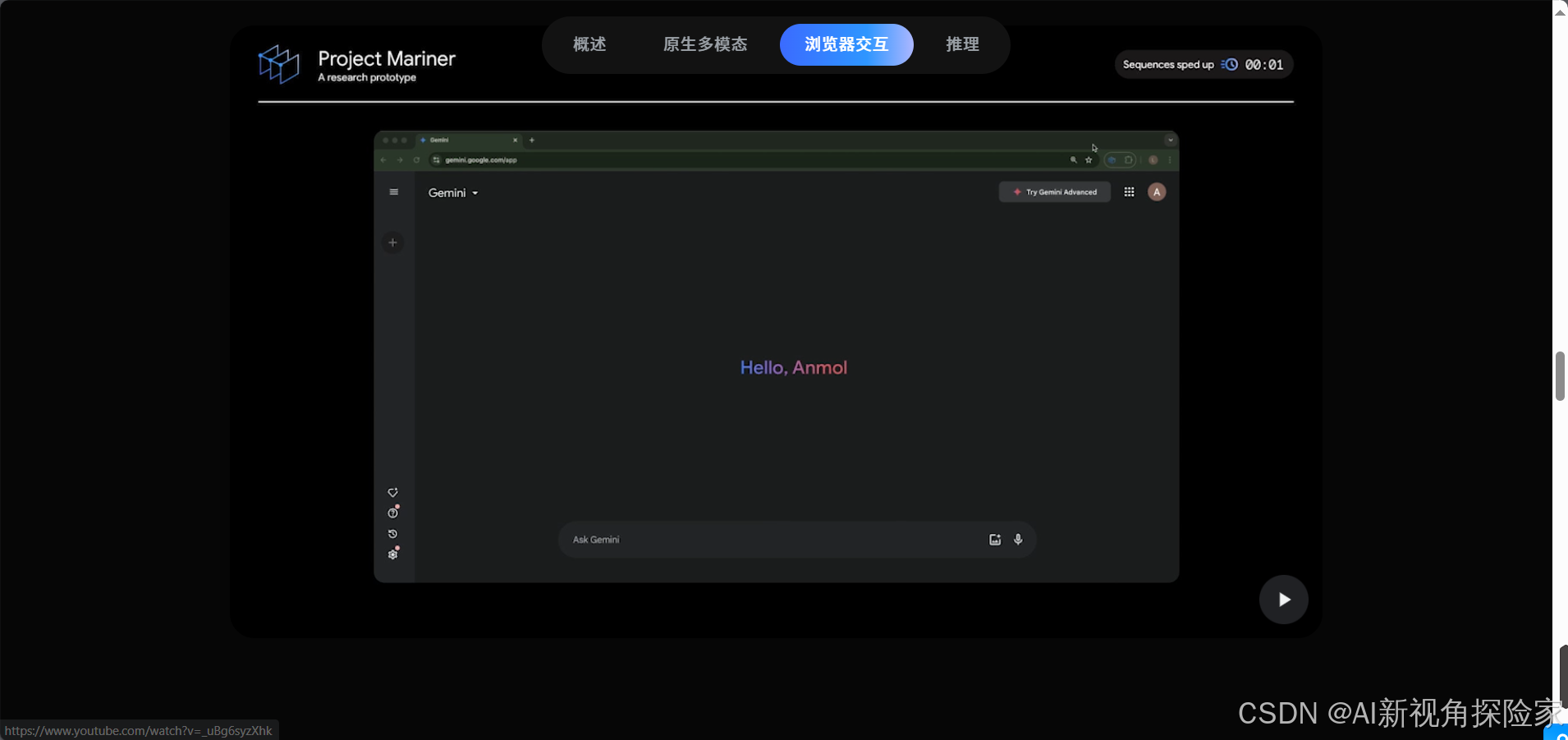Bookmark the page with star icon
Viewport: 1568px width, 740px height.
tap(1089, 160)
